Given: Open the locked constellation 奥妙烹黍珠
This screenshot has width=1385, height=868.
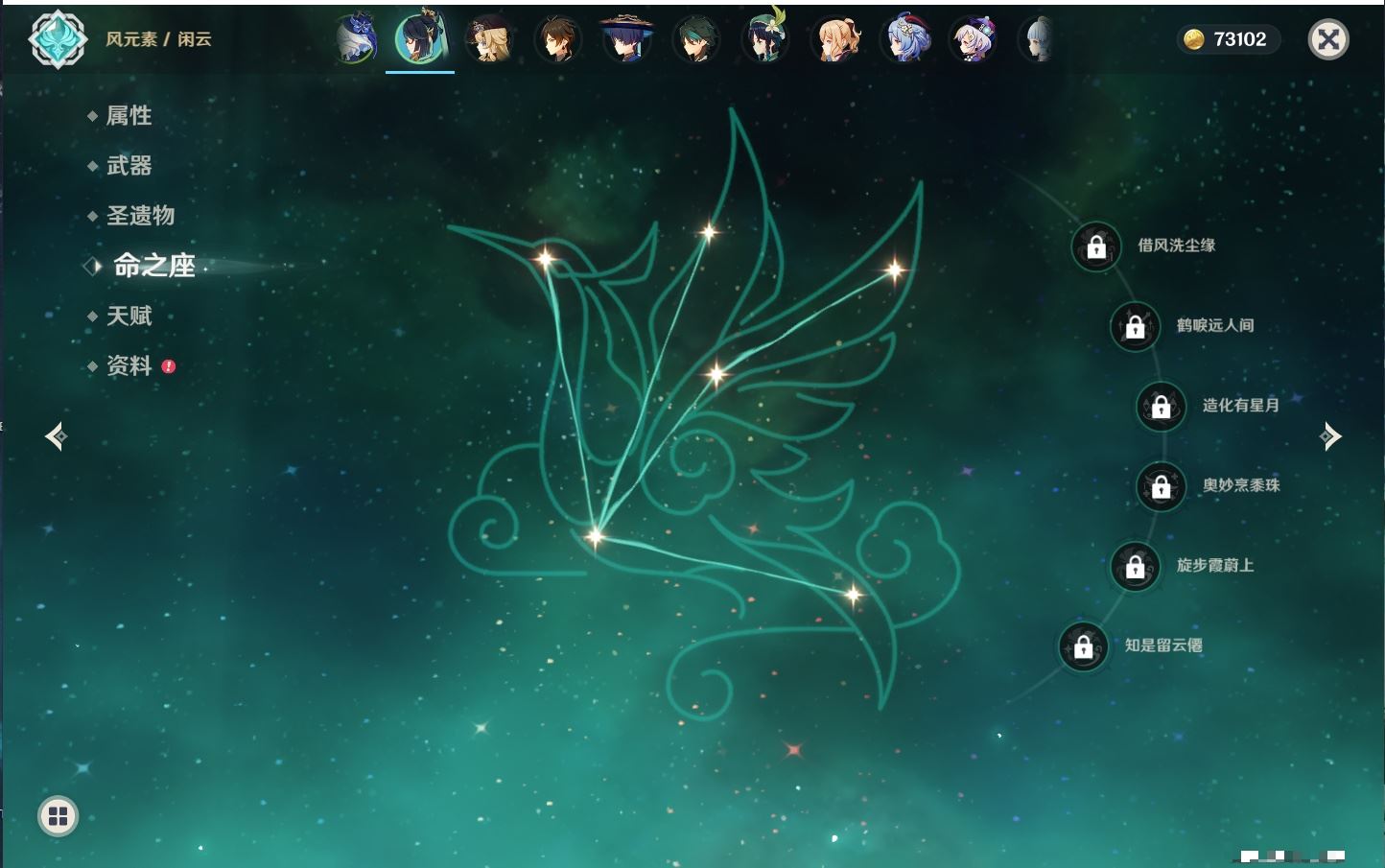Looking at the screenshot, I should (1162, 486).
